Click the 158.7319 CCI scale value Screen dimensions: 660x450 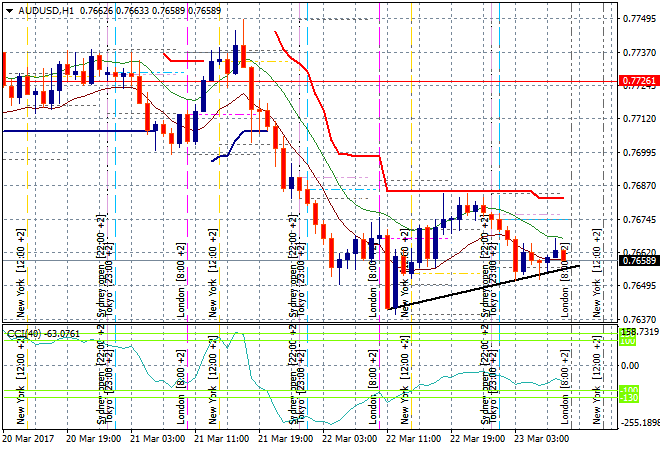click(638, 331)
